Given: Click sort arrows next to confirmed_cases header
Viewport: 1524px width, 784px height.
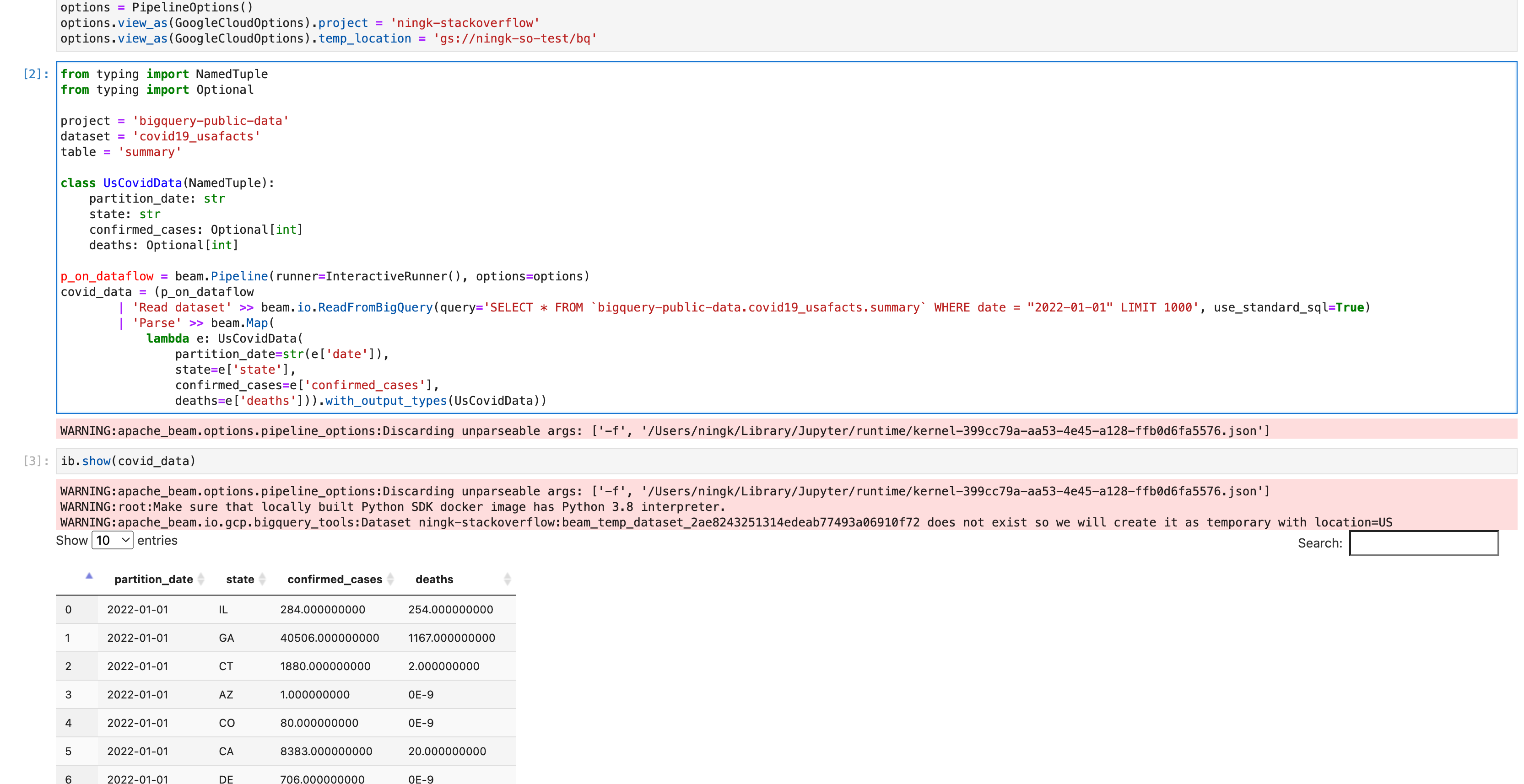Looking at the screenshot, I should coord(390,580).
